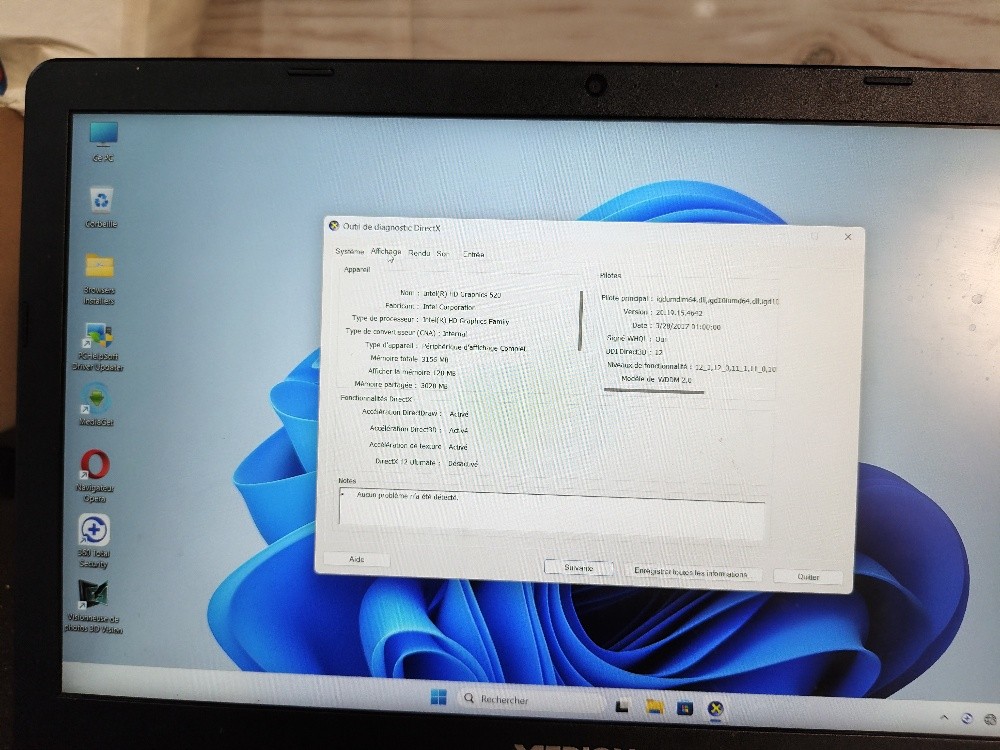Click the Accélération DirectDraw Activé value
1000x750 pixels.
(x=459, y=415)
